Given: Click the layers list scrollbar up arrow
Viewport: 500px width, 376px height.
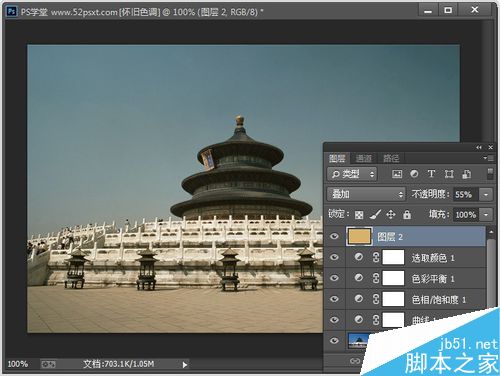Looking at the screenshot, I should tap(491, 231).
